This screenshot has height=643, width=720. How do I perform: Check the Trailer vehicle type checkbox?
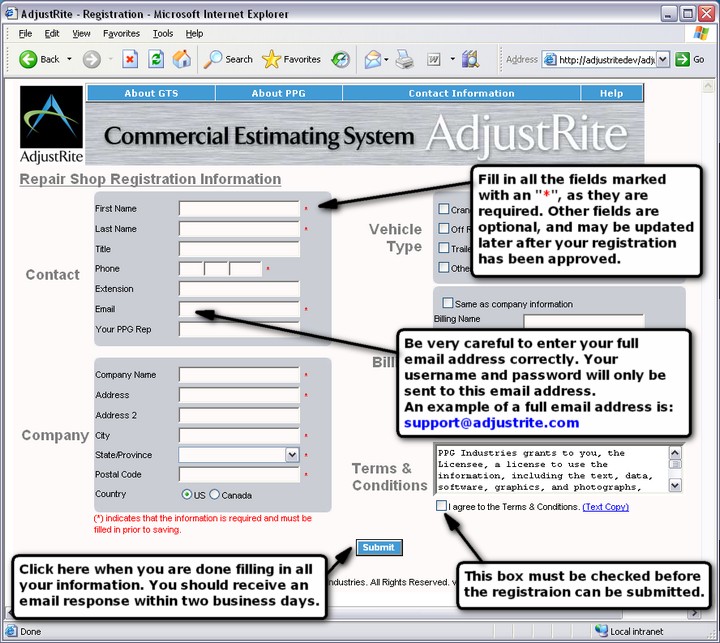[444, 248]
